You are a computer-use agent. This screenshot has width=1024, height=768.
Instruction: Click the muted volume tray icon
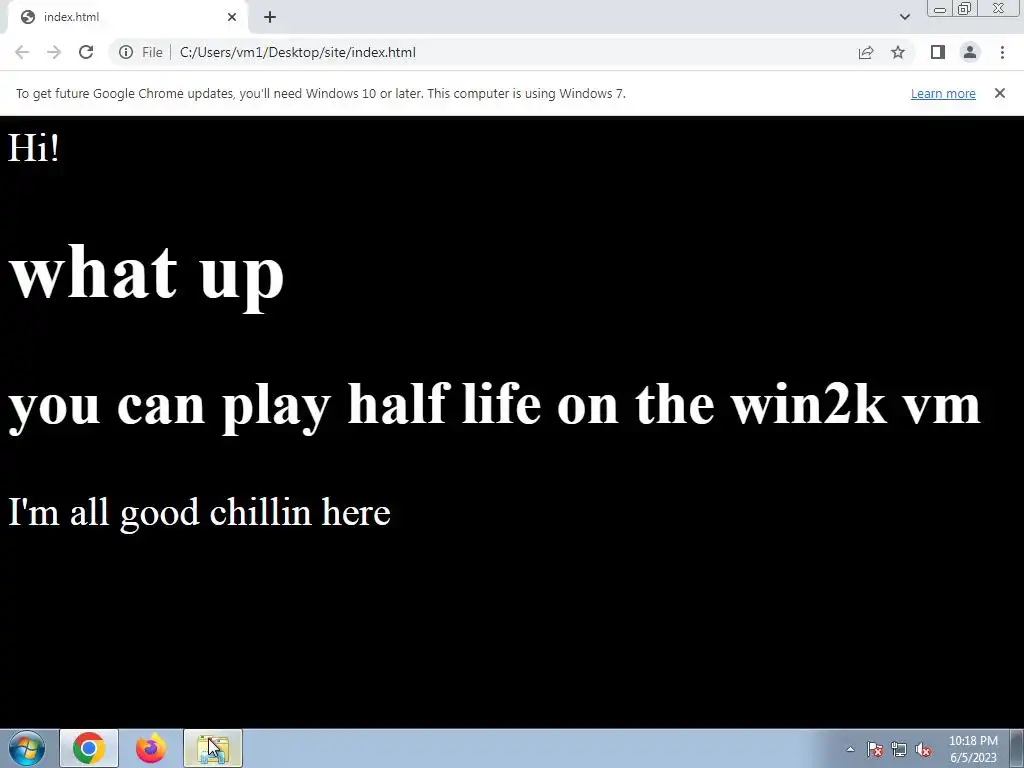point(923,749)
